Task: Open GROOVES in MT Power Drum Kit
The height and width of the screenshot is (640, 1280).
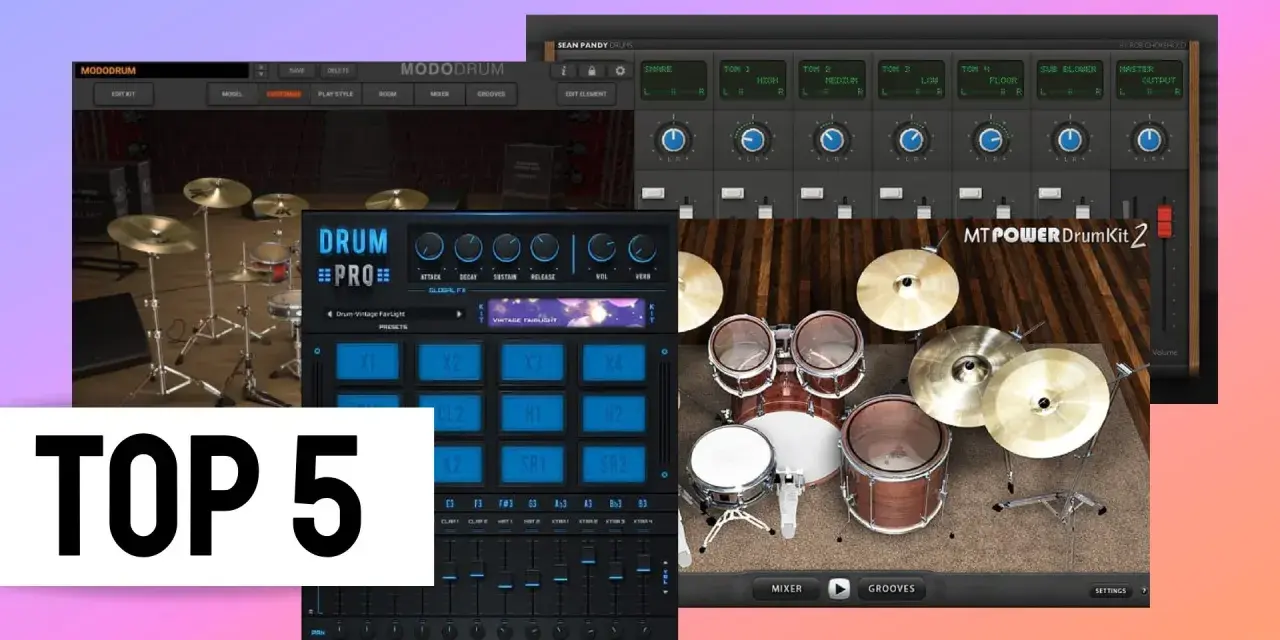Action: coord(891,589)
